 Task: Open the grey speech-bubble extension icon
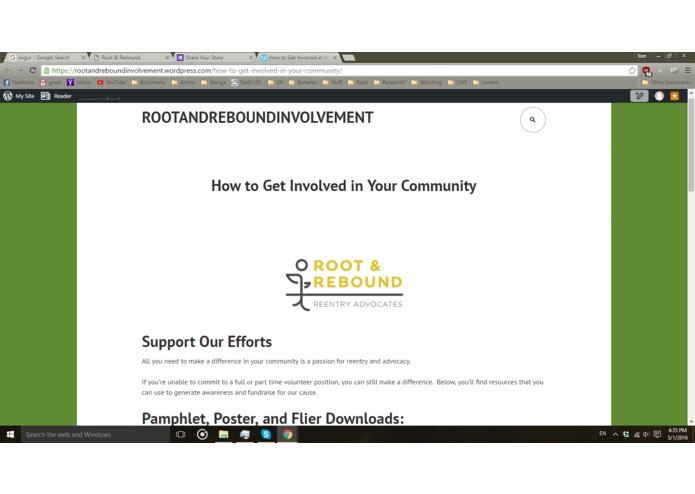pyautogui.click(x=674, y=70)
